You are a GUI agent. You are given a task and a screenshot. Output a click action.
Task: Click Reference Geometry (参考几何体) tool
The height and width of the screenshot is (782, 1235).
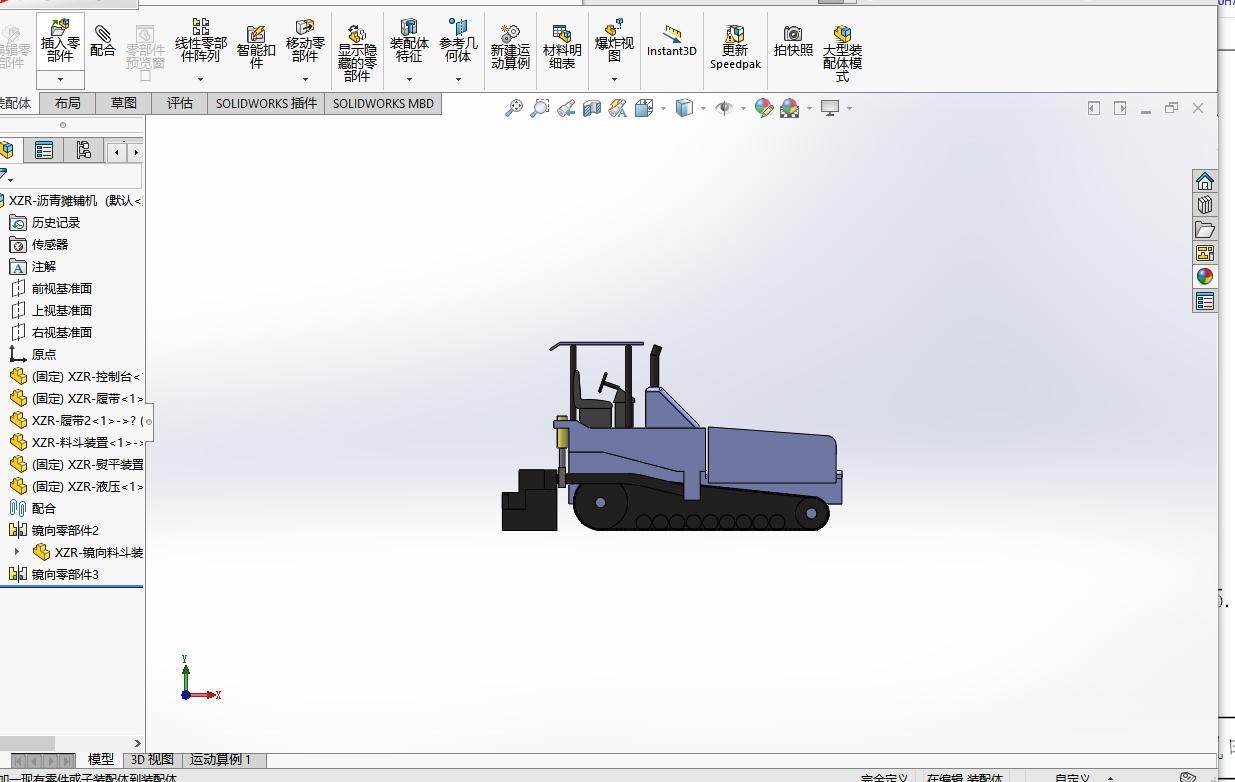click(x=458, y=40)
